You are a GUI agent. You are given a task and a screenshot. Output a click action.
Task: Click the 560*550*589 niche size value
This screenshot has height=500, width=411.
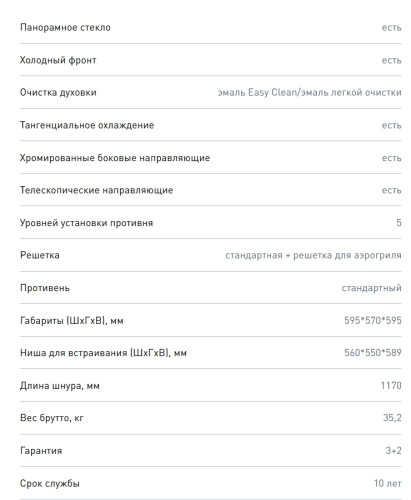click(x=373, y=353)
